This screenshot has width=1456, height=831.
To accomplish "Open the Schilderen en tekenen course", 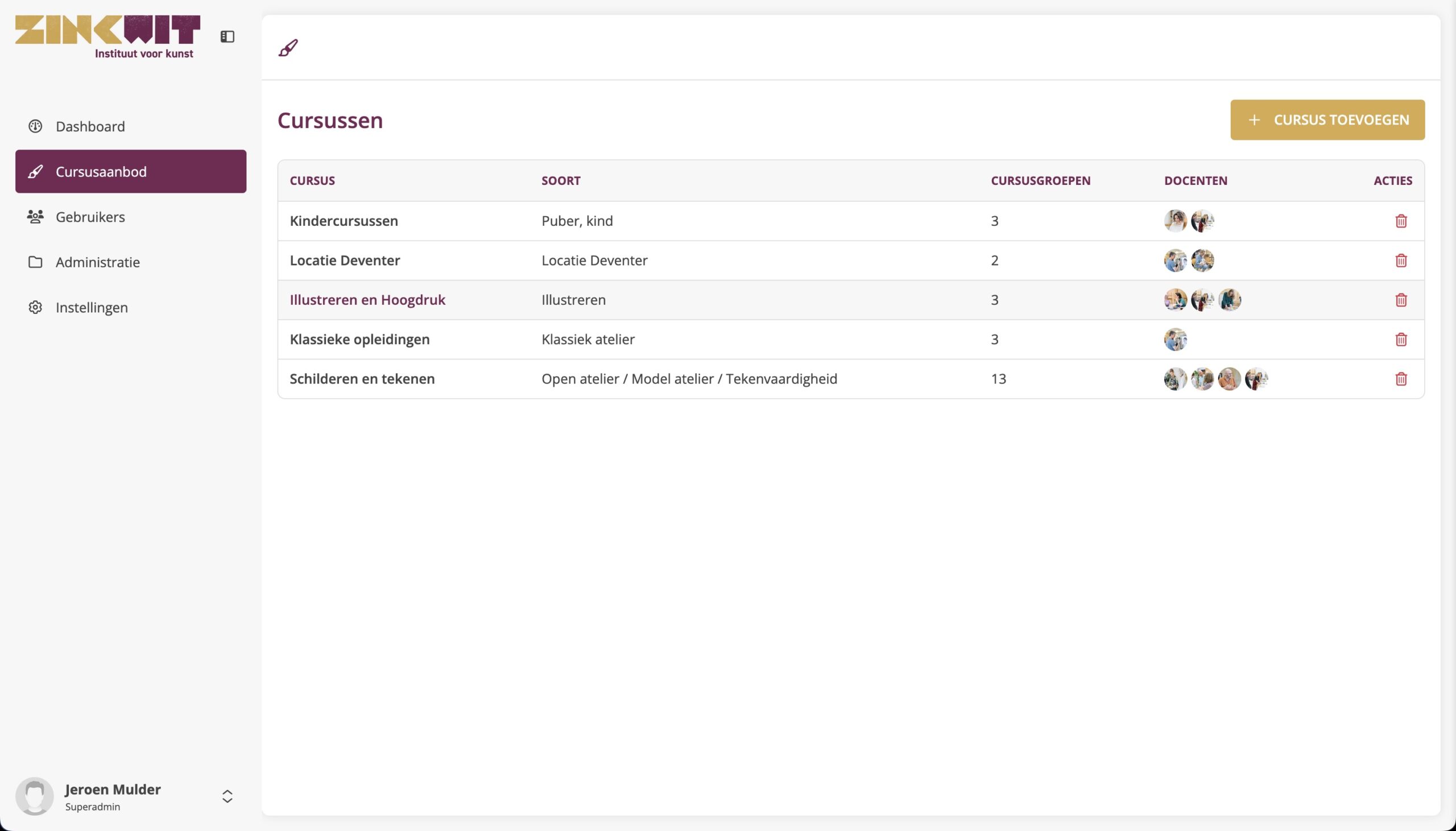I will 362,379.
